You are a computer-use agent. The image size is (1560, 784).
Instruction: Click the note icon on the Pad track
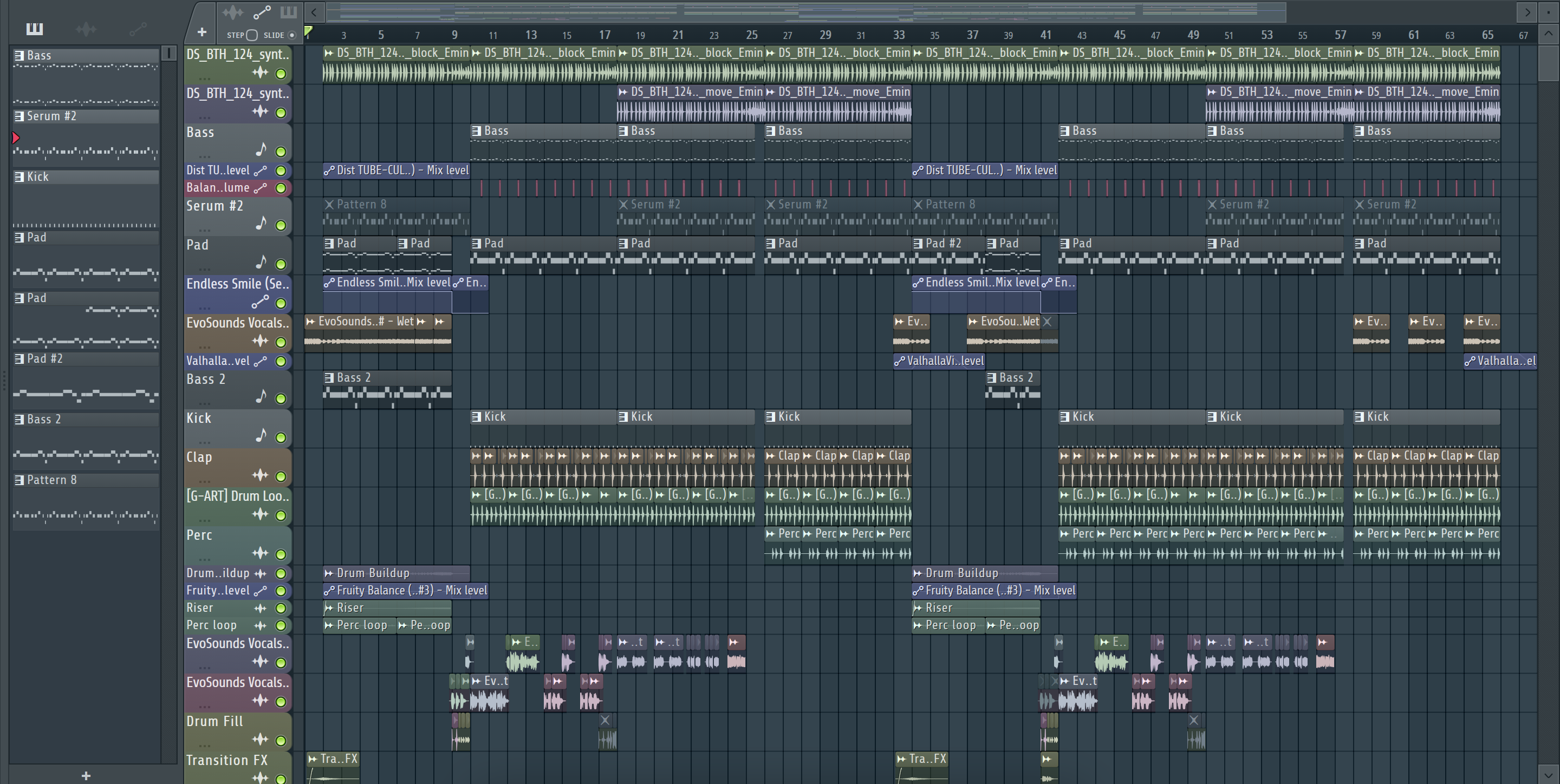coord(261,262)
